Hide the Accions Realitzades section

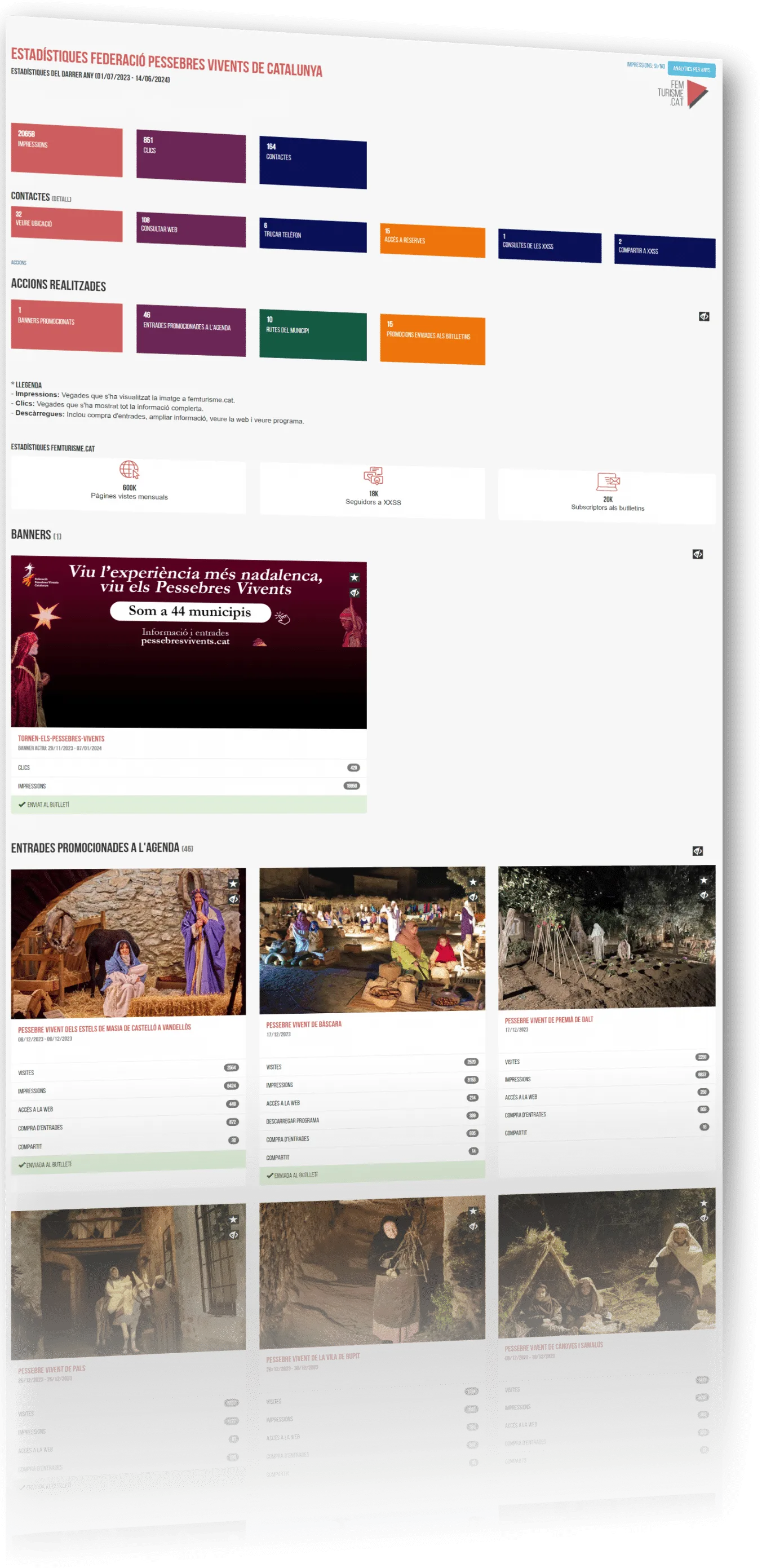[x=703, y=316]
